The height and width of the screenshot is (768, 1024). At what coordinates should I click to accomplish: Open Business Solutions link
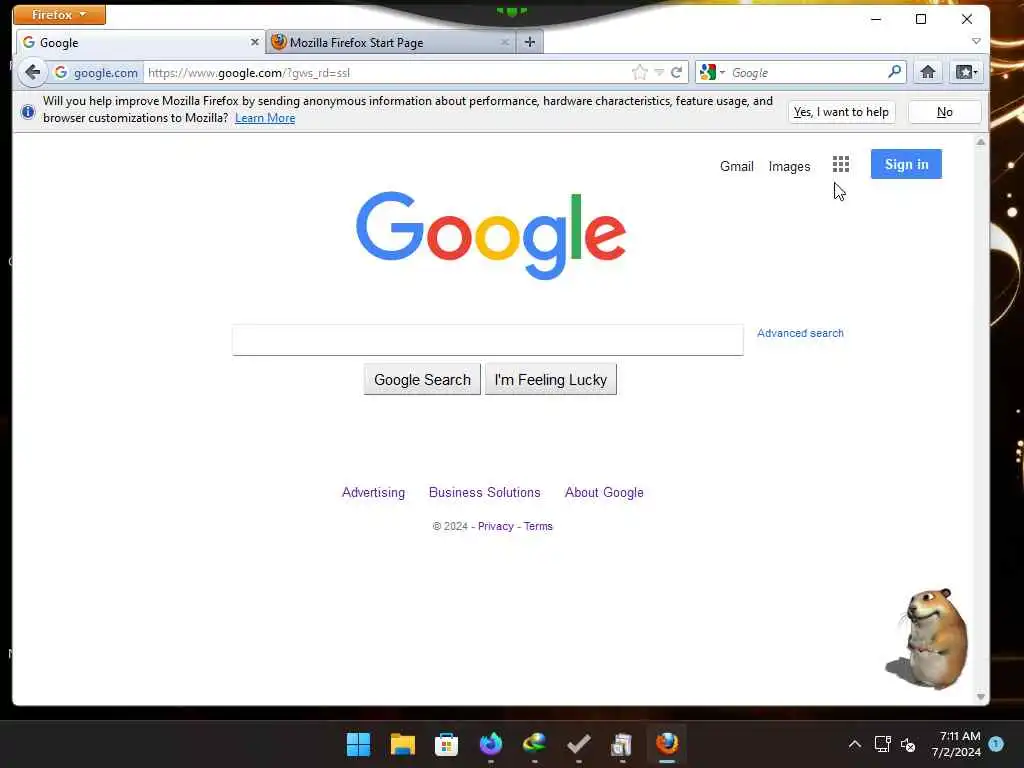pyautogui.click(x=485, y=492)
